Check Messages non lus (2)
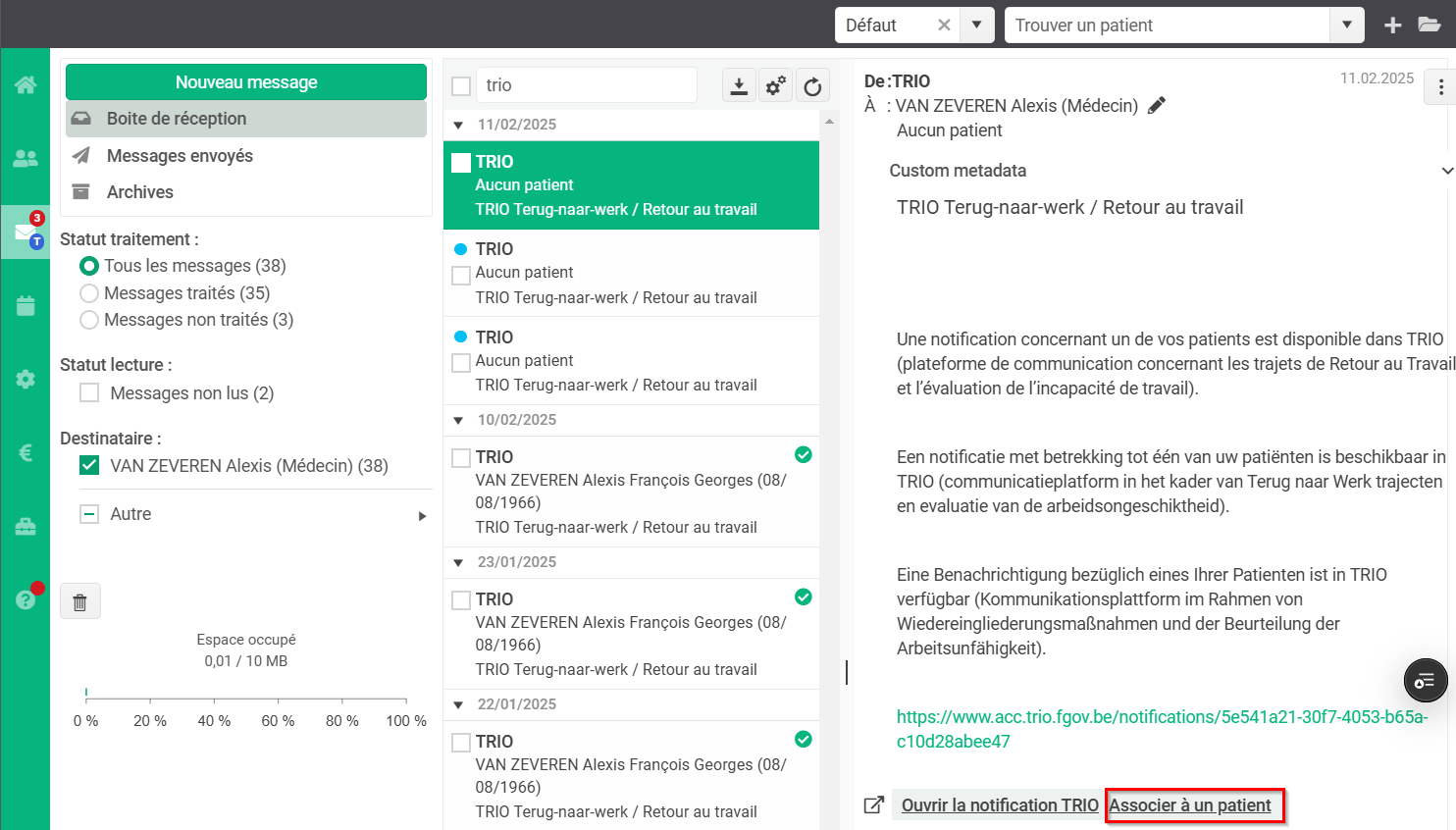Screen dimensions: 1456x830 pyautogui.click(x=89, y=392)
